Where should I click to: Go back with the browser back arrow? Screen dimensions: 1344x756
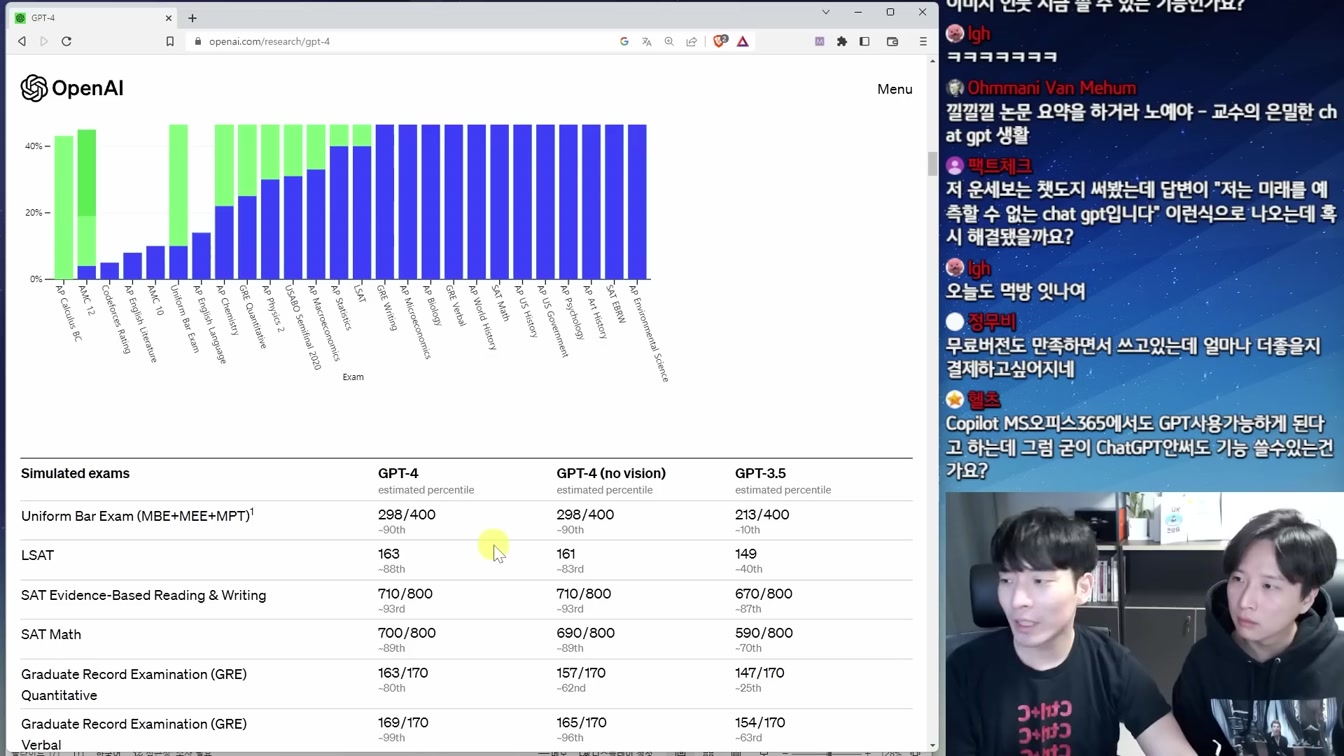click(x=22, y=42)
